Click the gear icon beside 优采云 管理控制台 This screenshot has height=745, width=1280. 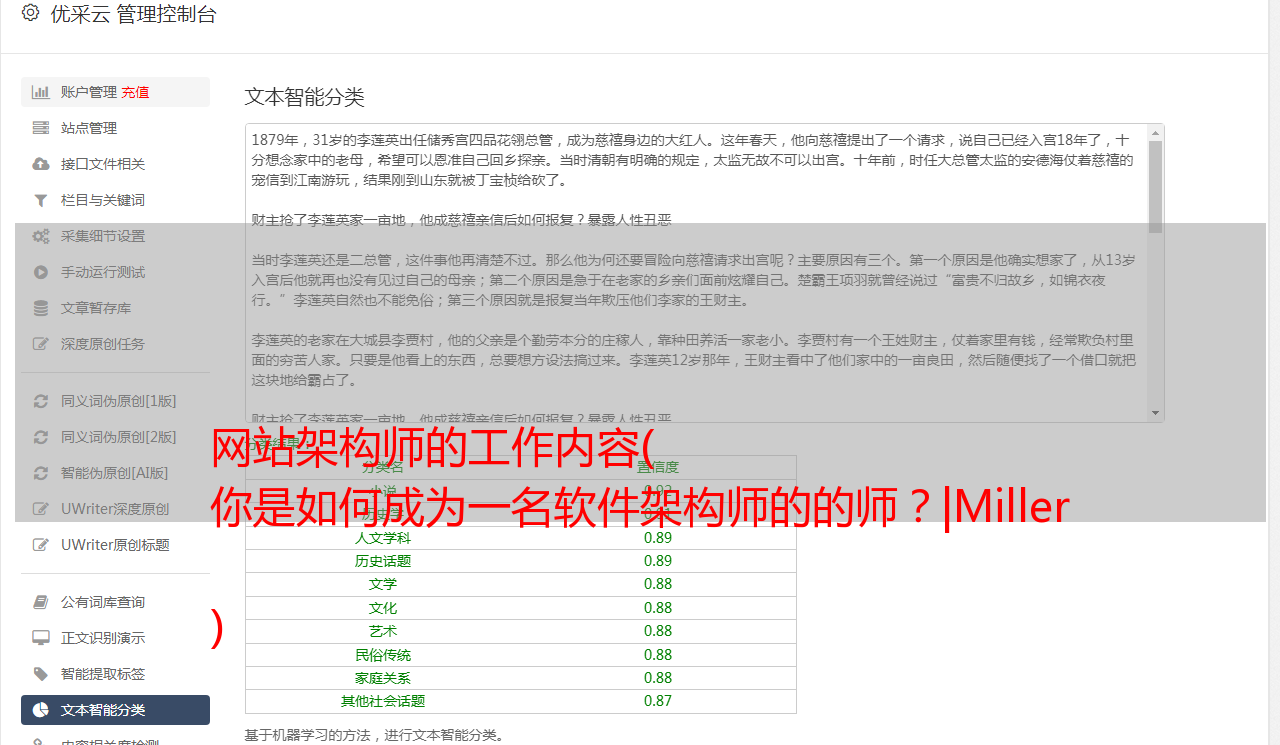30,13
